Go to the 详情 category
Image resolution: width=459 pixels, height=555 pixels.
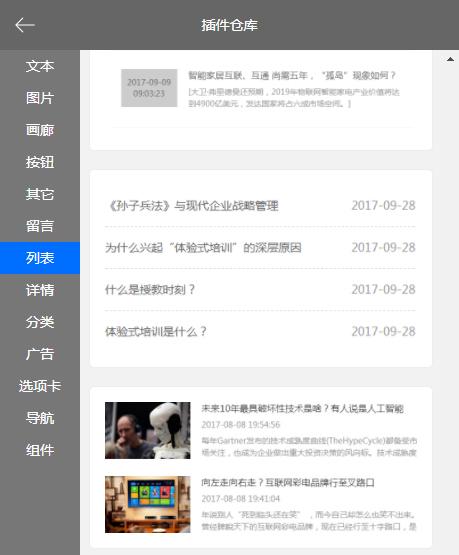click(40, 290)
